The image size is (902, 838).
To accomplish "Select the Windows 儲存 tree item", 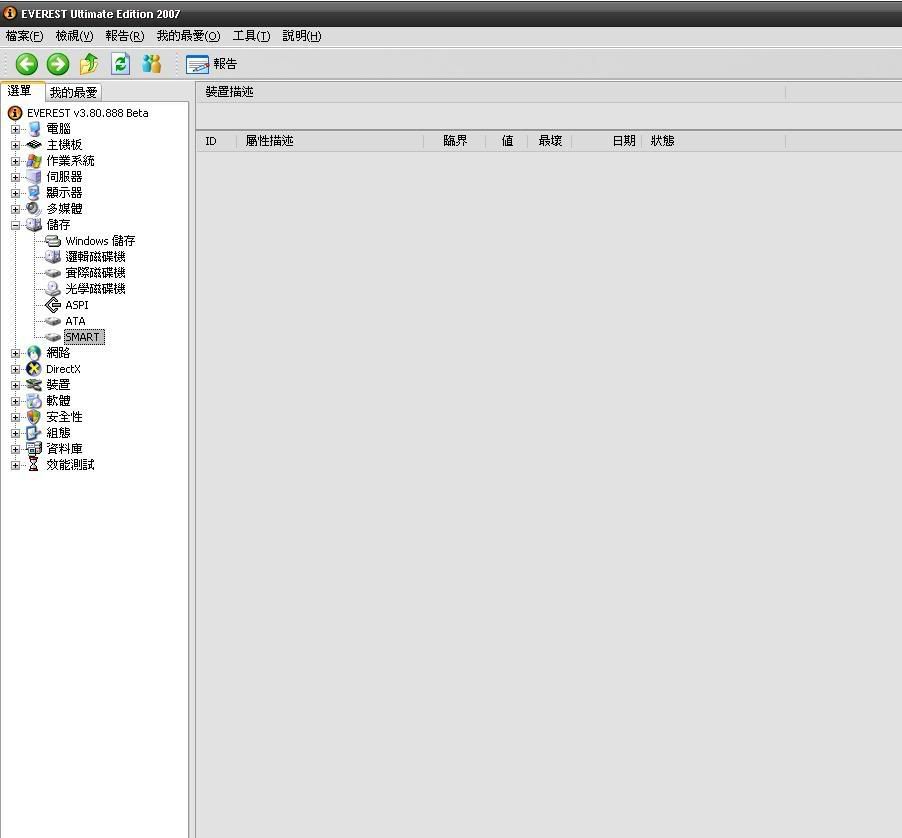I will [x=99, y=241].
